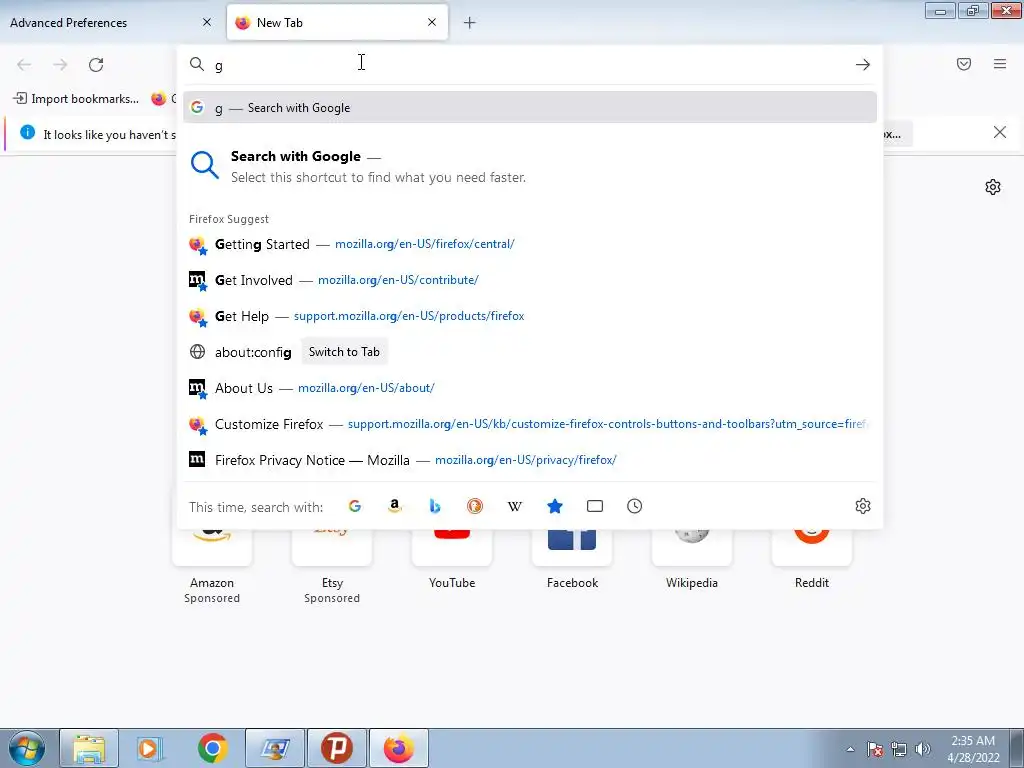Open the volume control in system tray
1024x768 pixels.
pyautogui.click(x=923, y=749)
